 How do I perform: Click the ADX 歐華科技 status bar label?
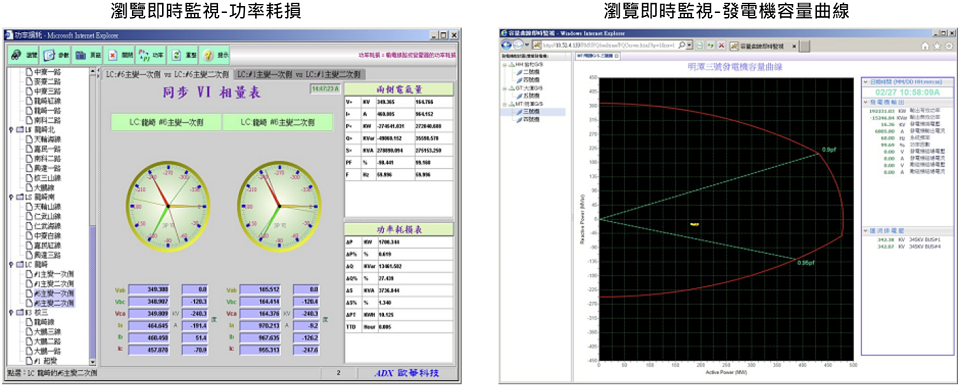(407, 373)
